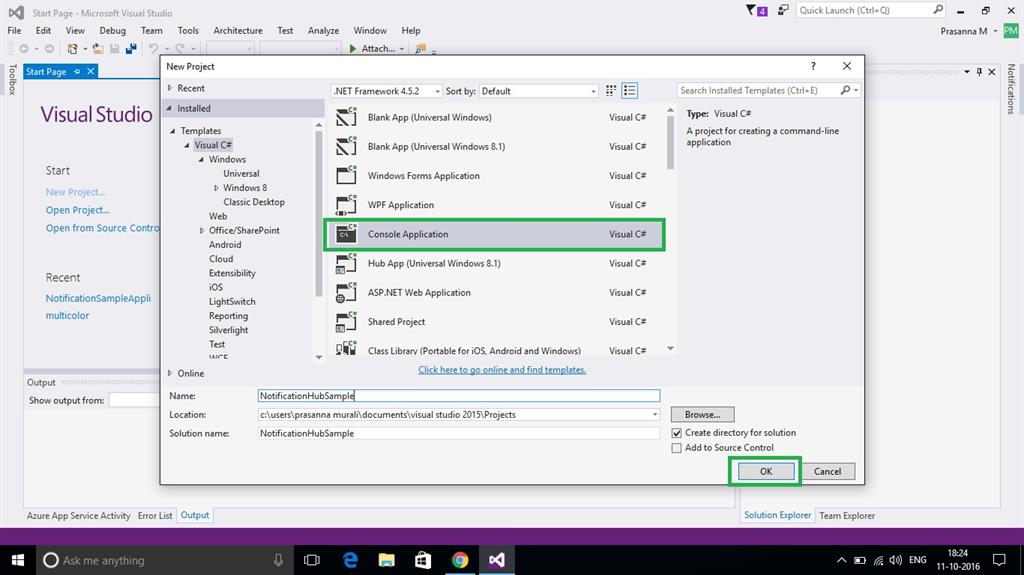Open the Architecture menu

(x=238, y=30)
